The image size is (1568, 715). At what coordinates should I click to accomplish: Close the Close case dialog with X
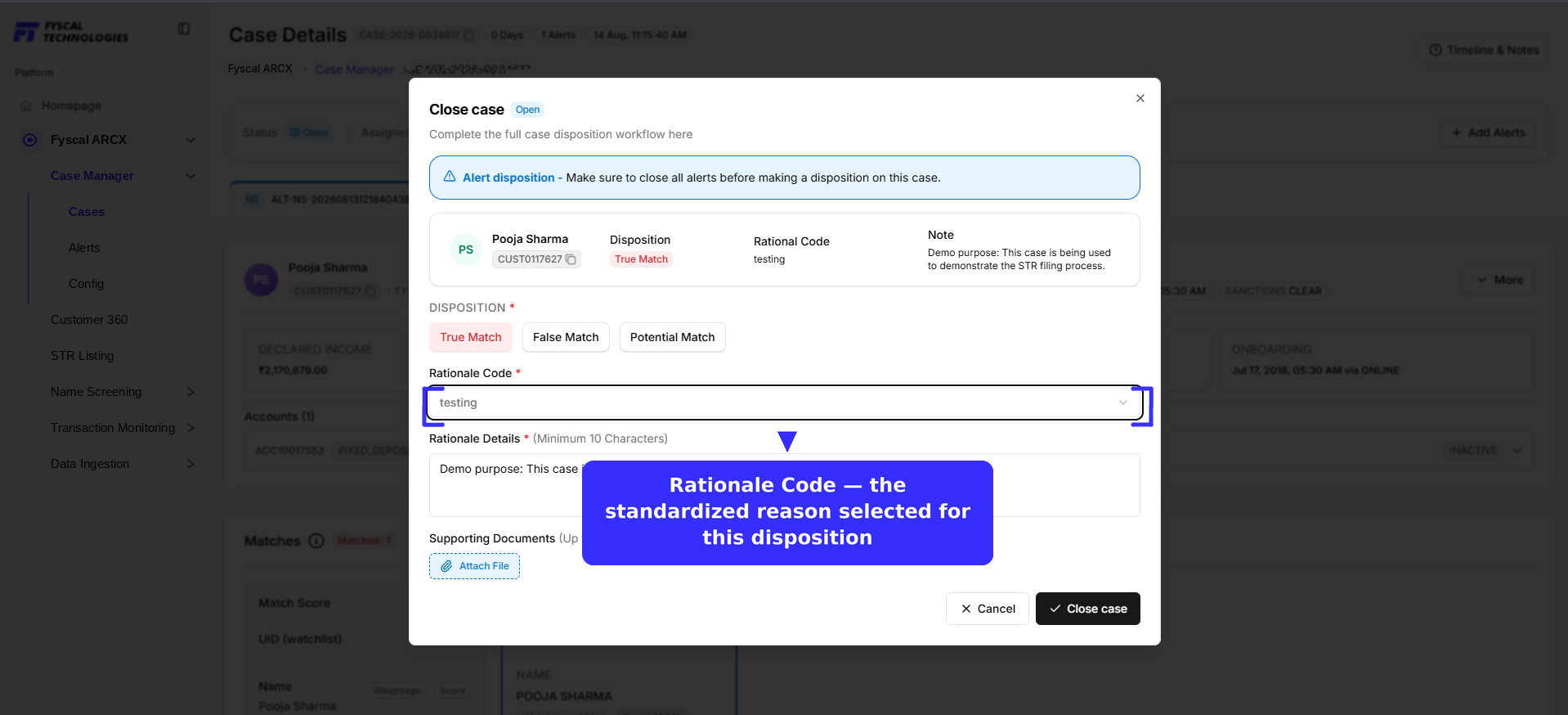point(1140,98)
